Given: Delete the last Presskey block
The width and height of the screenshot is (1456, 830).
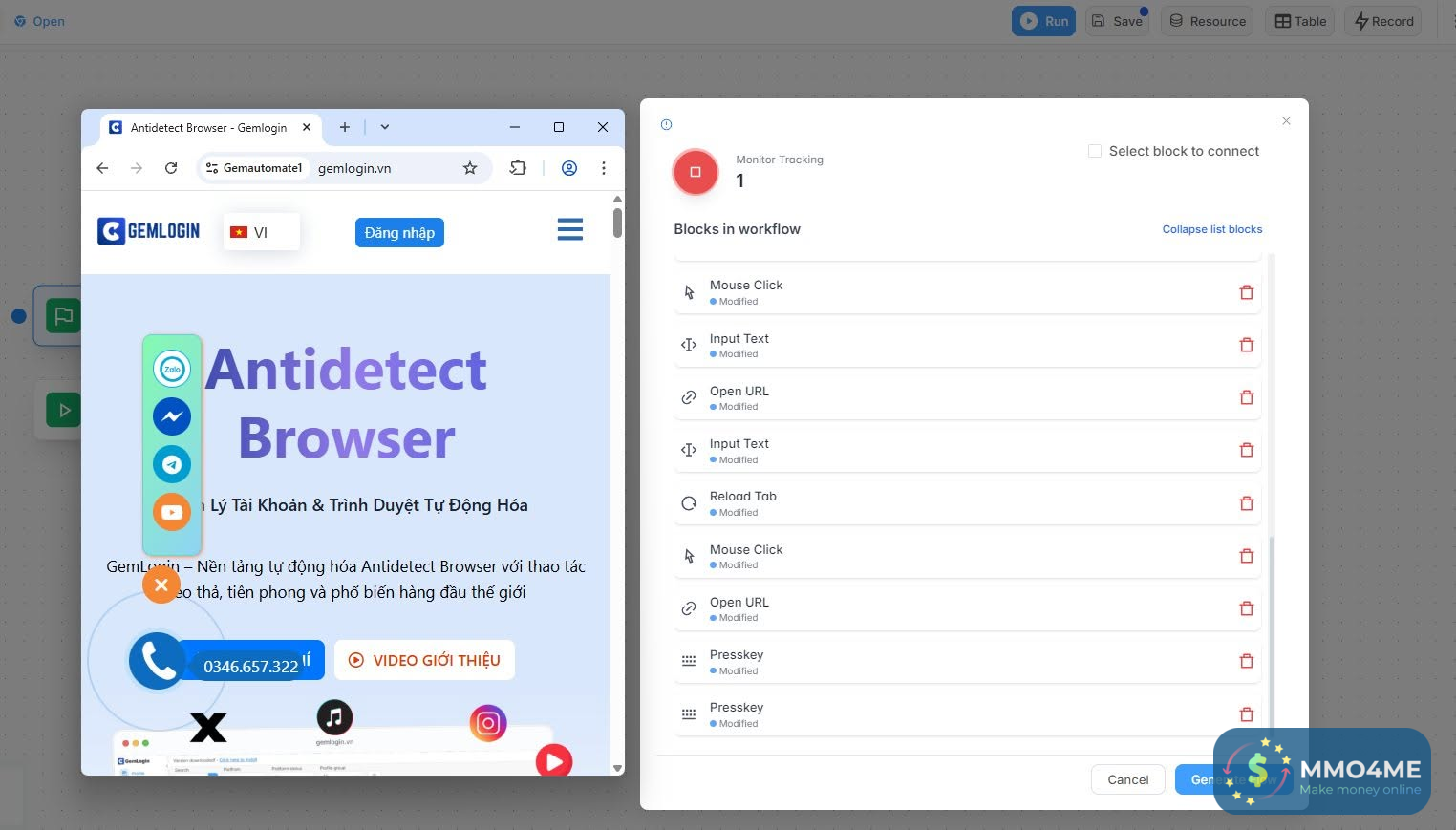Looking at the screenshot, I should pyautogui.click(x=1246, y=714).
